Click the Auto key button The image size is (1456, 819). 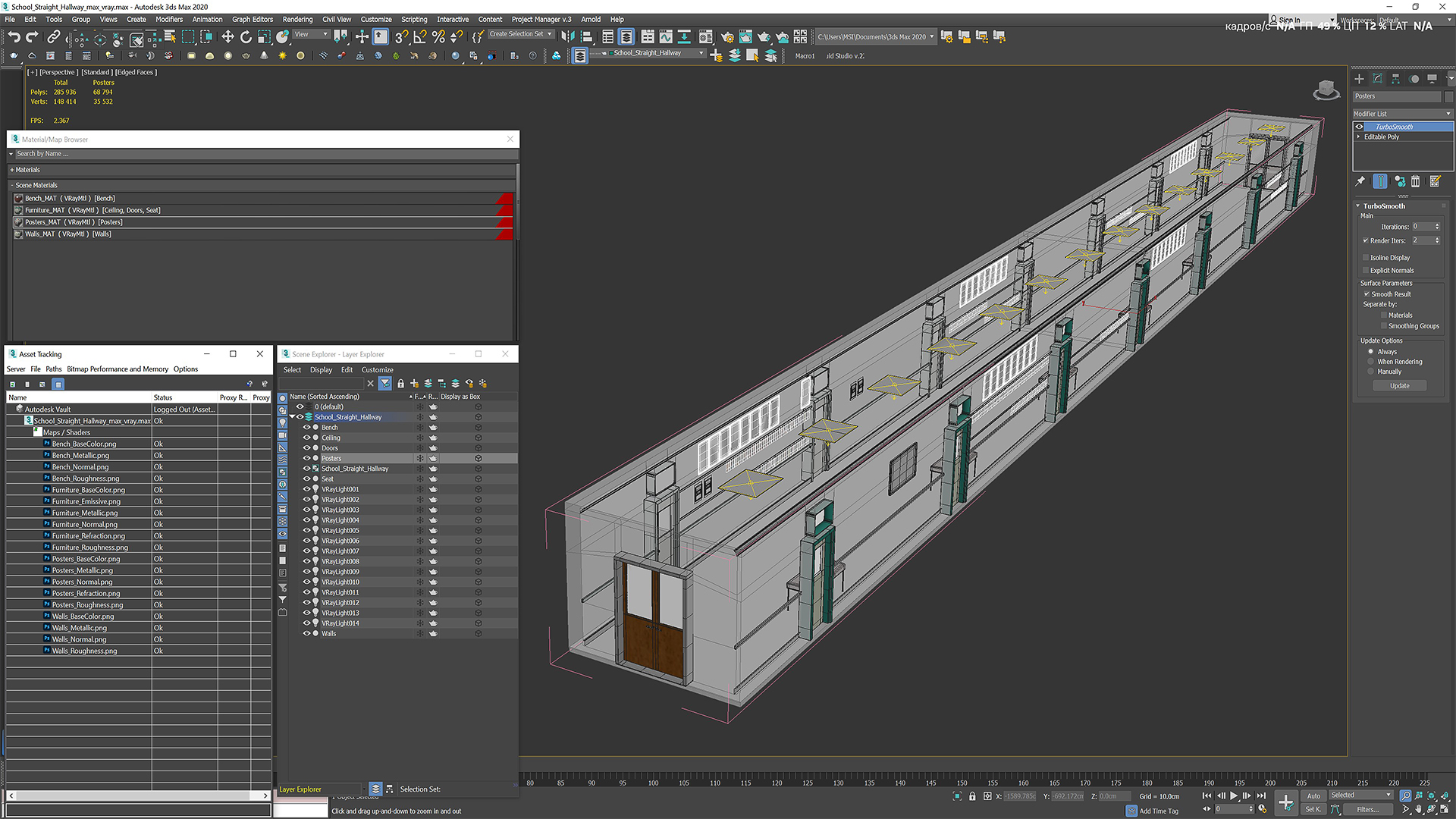[x=1313, y=795]
